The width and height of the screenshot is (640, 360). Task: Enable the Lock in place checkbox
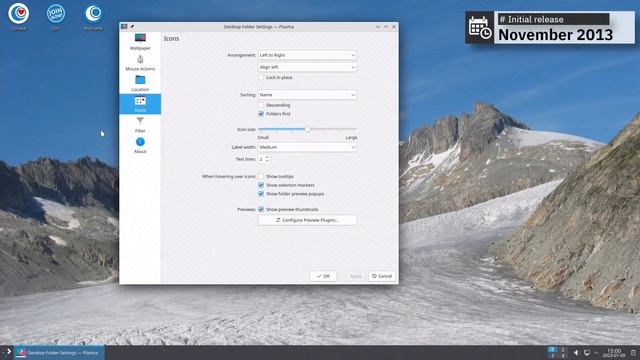pyautogui.click(x=261, y=77)
